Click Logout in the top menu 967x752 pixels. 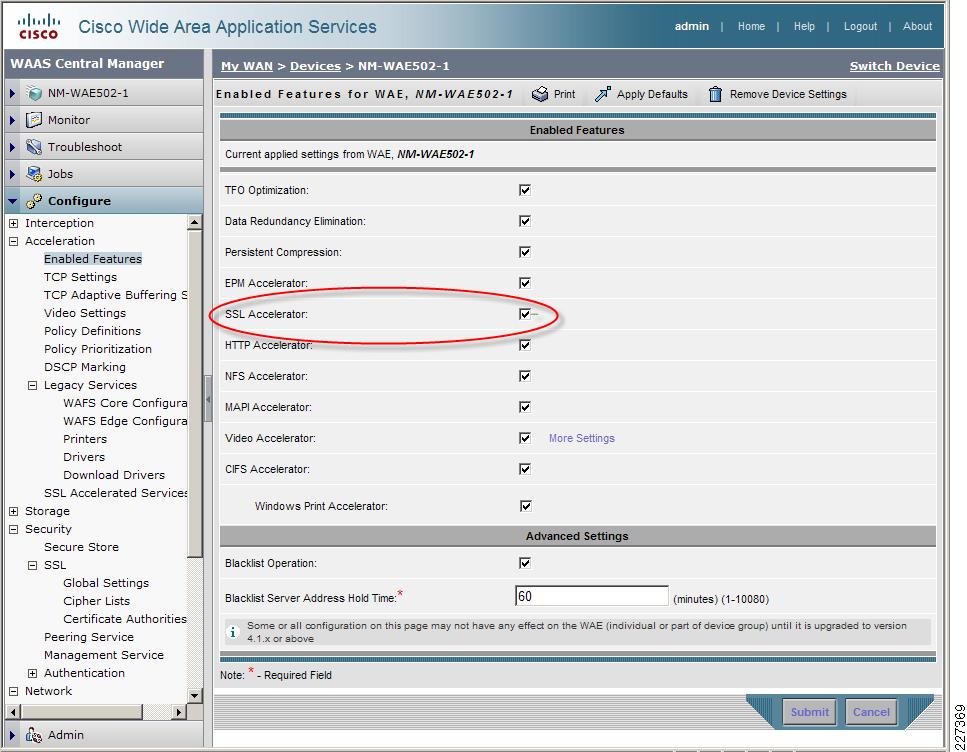860,27
